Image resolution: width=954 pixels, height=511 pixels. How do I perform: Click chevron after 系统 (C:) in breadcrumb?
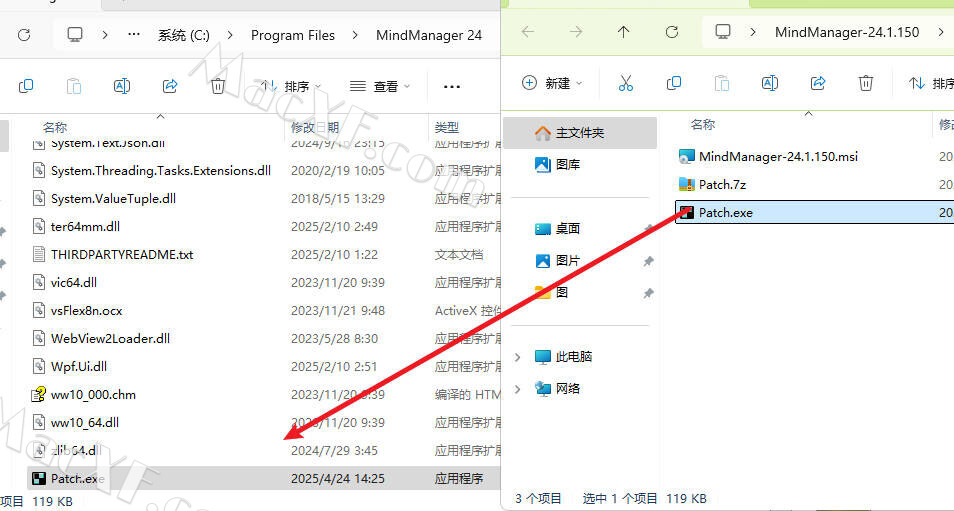pos(230,35)
